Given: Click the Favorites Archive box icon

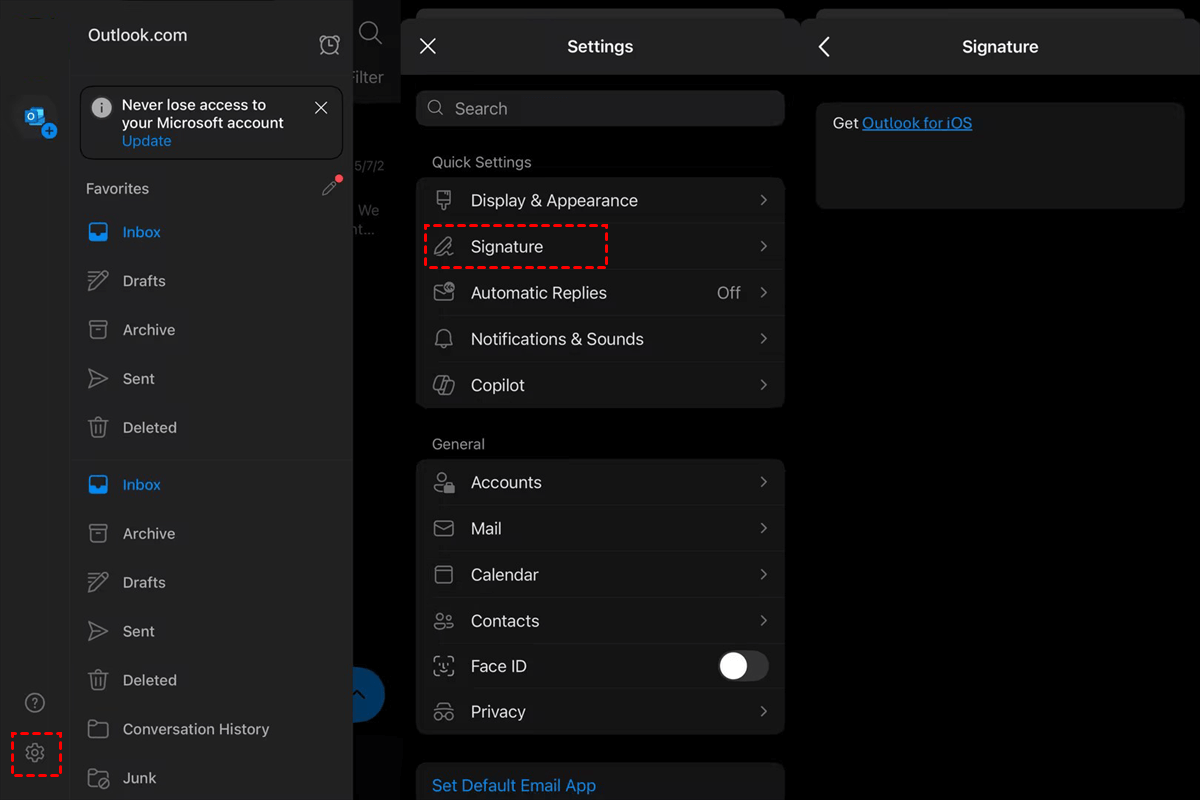Looking at the screenshot, I should 98,330.
